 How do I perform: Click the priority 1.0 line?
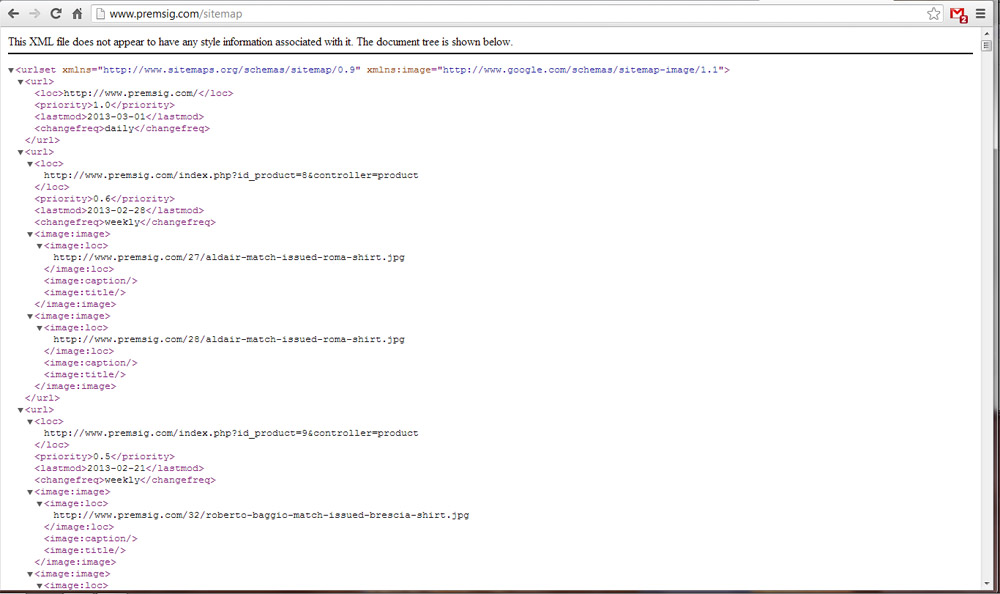point(105,105)
